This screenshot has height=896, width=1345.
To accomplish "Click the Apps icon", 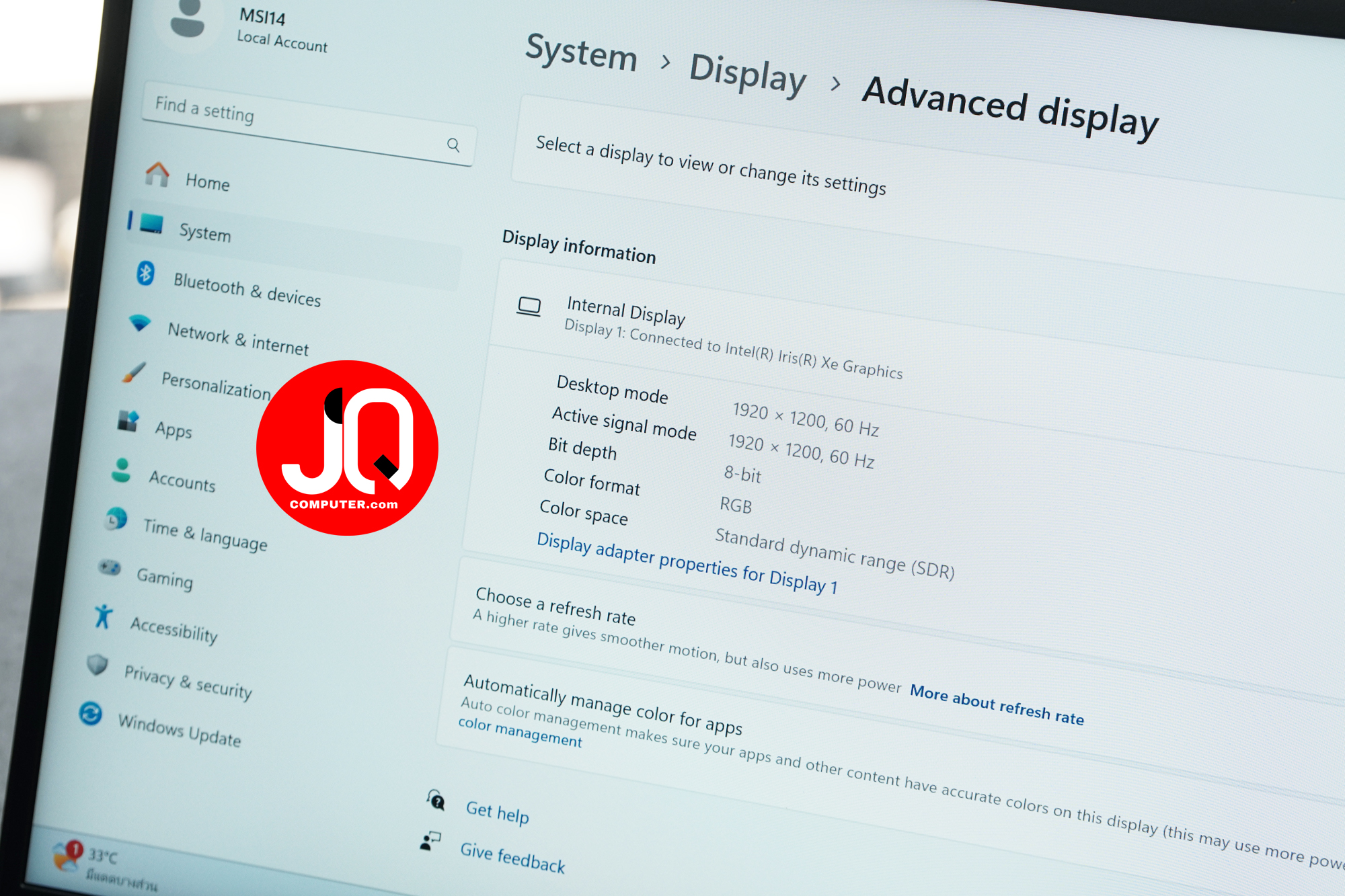I will click(x=128, y=421).
